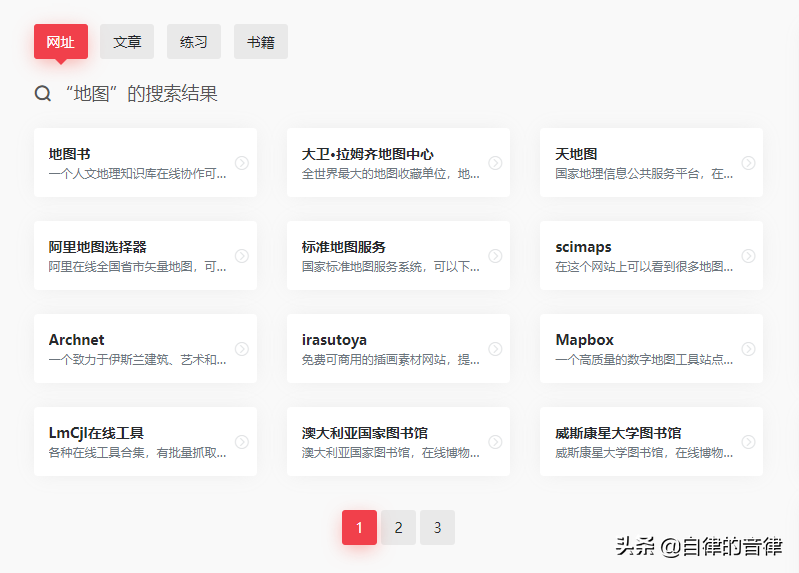Click description 一个致力于伊斯兰建筑、艺术和...
Viewport: 799px width, 573px height.
[x=138, y=360]
